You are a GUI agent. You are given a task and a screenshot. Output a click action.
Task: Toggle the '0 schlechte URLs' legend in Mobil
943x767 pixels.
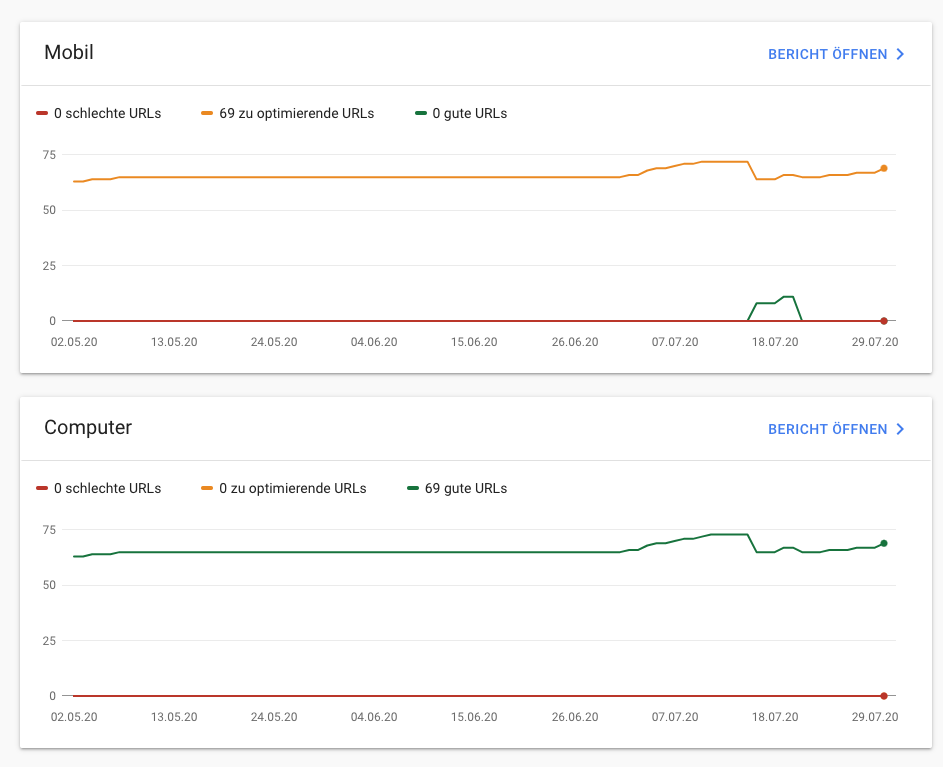pyautogui.click(x=97, y=113)
